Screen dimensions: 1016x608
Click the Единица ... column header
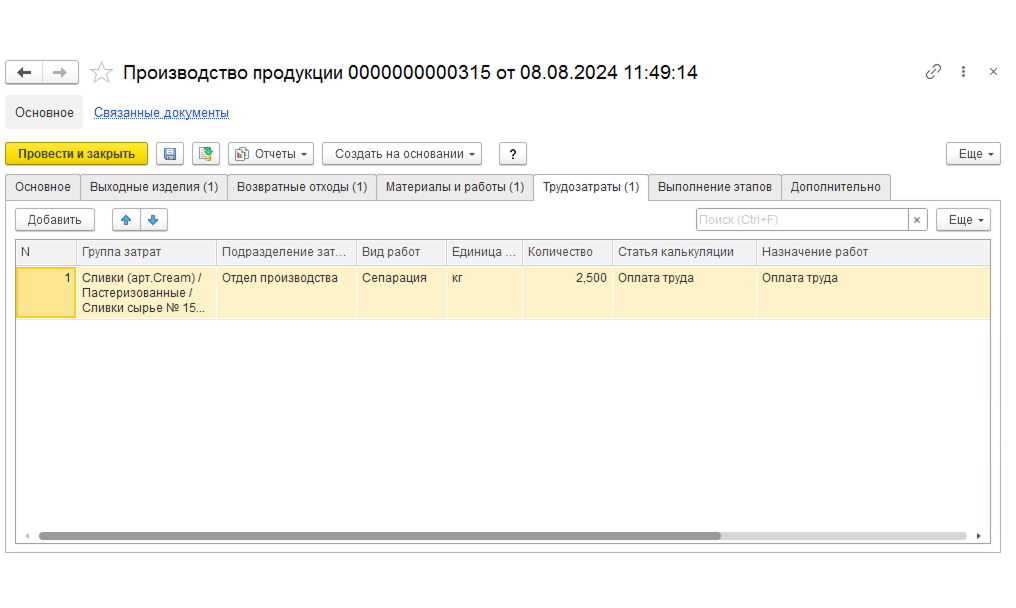484,252
